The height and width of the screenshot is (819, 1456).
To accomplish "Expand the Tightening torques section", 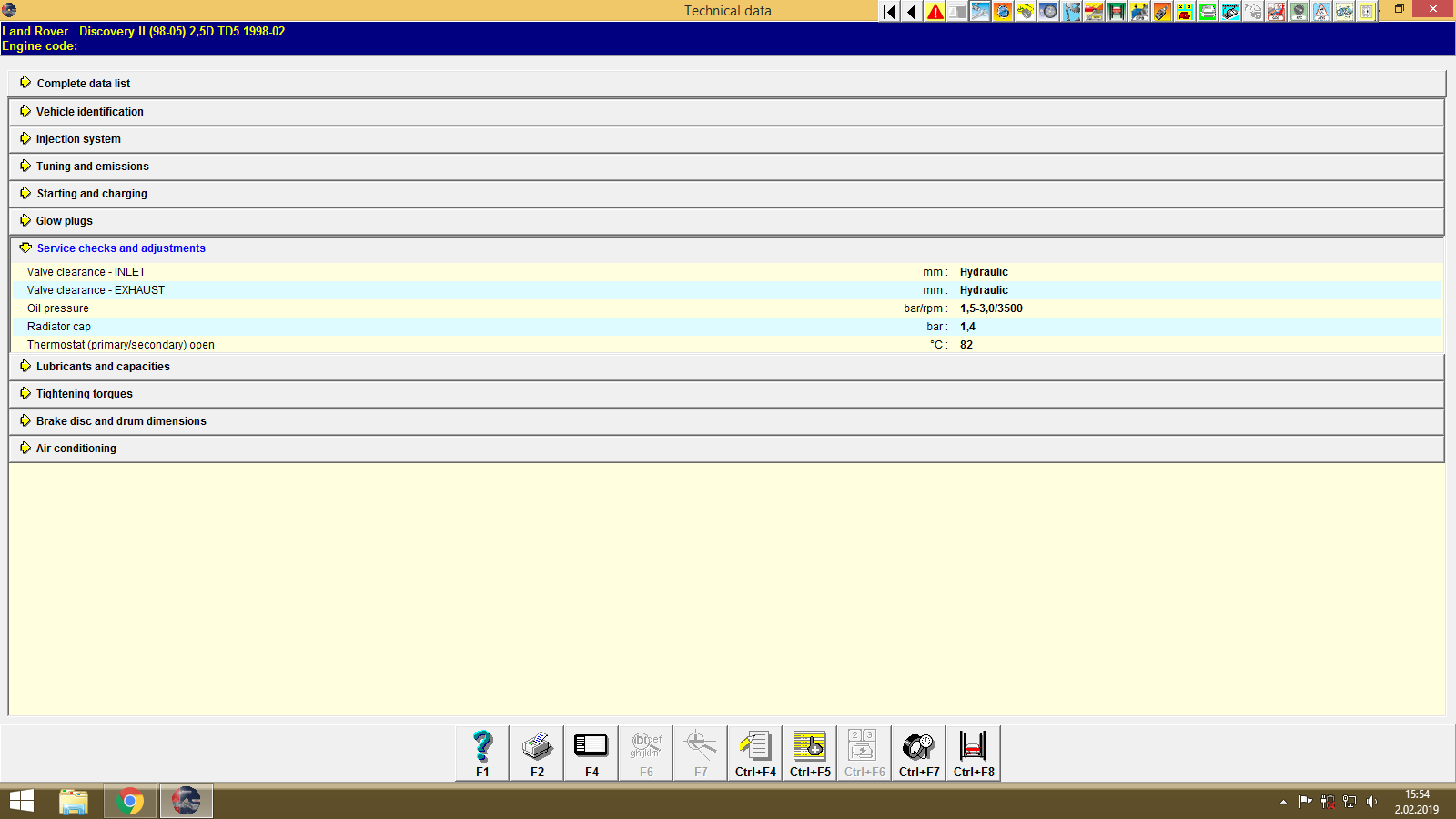I will tap(84, 393).
